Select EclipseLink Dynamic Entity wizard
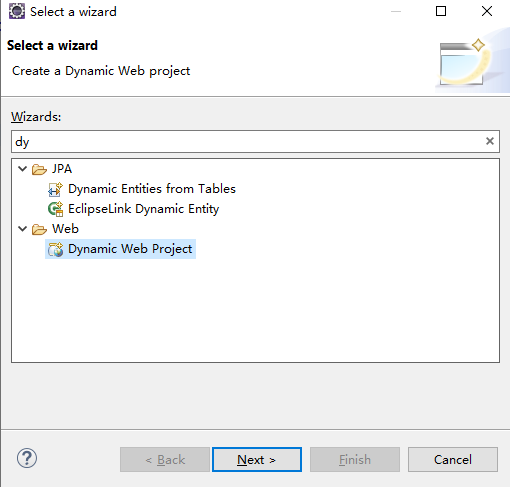The height and width of the screenshot is (487, 510). click(143, 209)
